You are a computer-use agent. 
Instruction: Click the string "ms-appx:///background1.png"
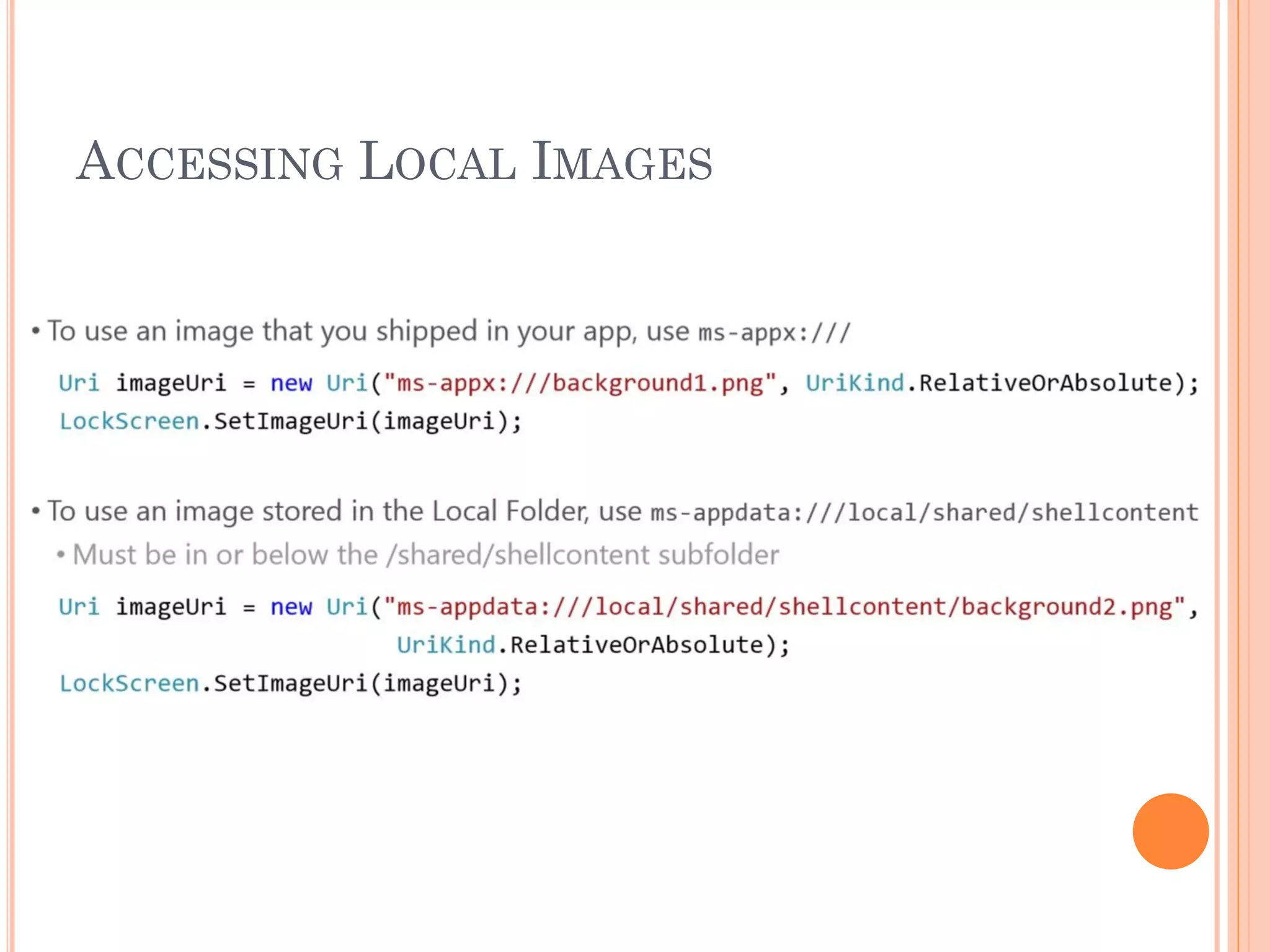pos(580,383)
